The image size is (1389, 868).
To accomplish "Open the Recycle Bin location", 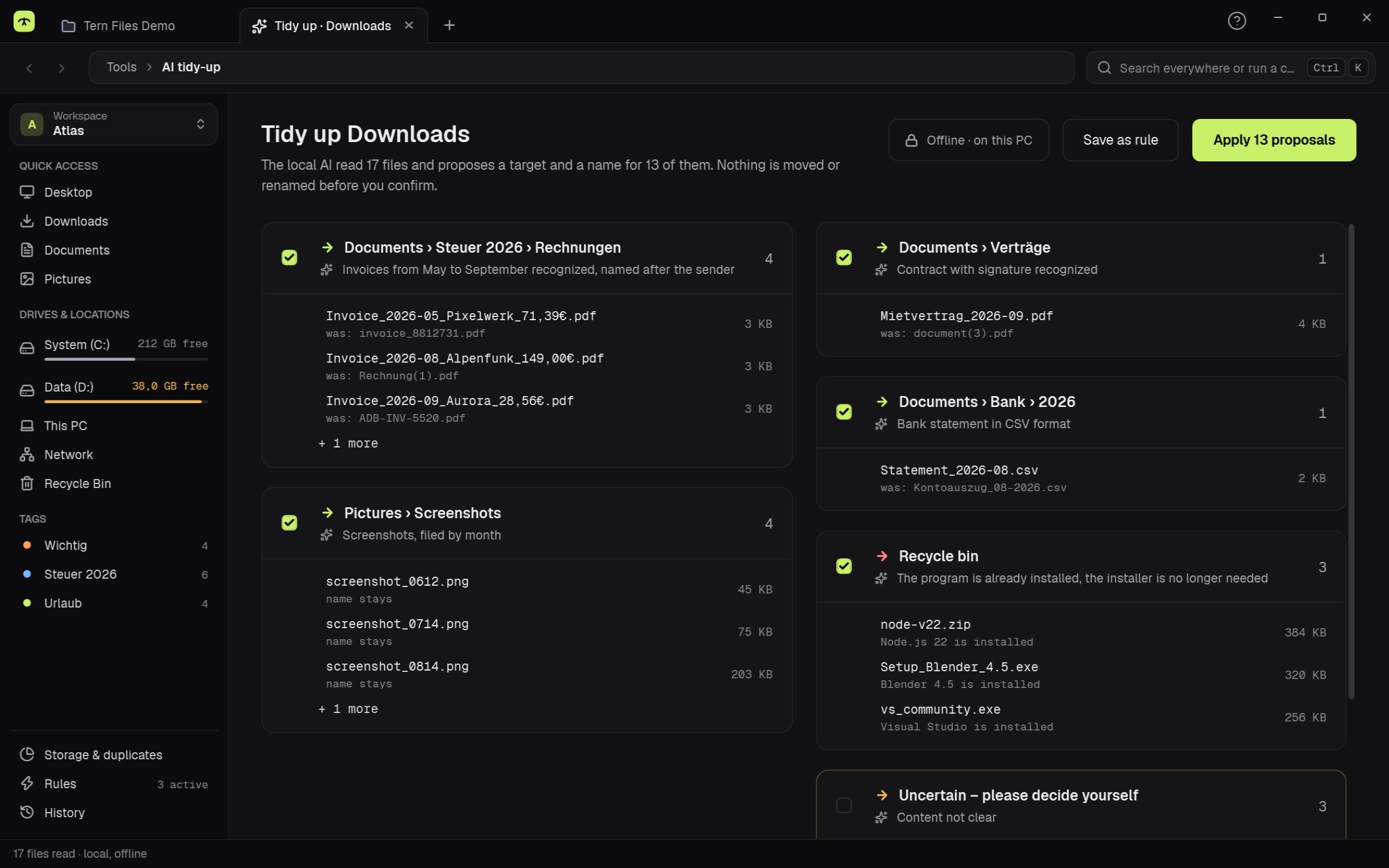I will [114, 484].
